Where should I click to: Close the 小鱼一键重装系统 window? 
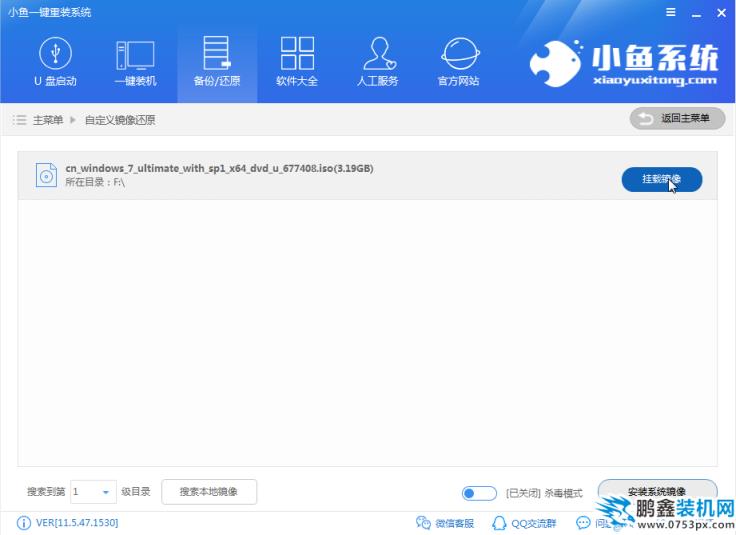722,13
